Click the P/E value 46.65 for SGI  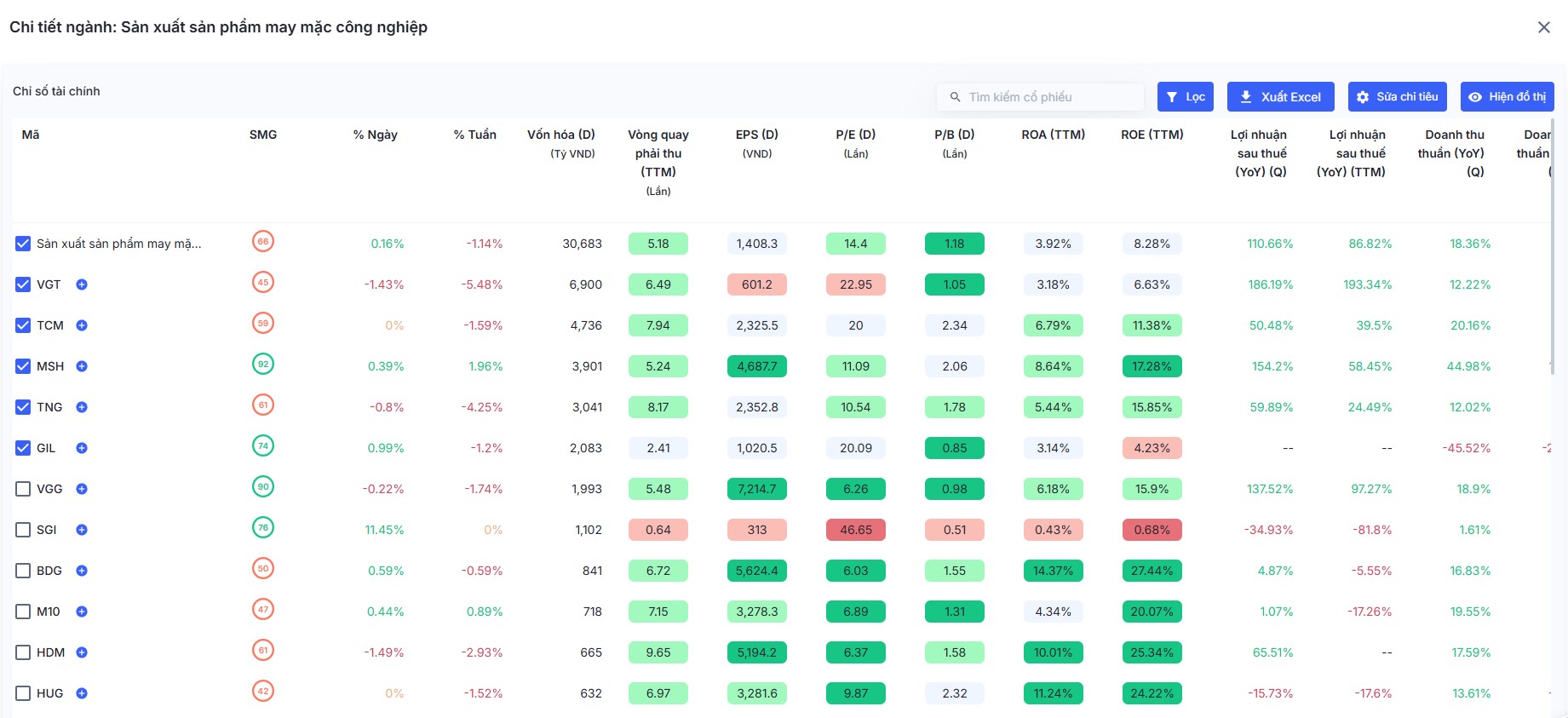pos(856,530)
